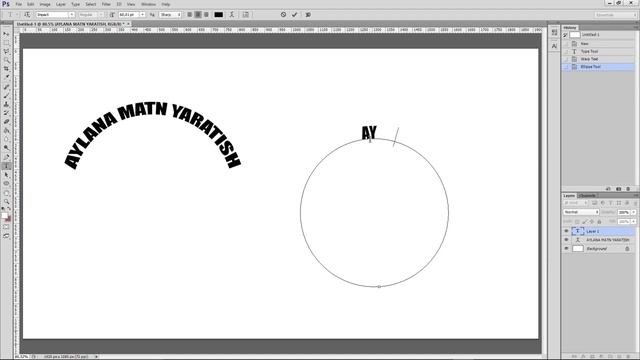Image resolution: width=640 pixels, height=360 pixels.
Task: Select the Quick Selection tool
Action: (6, 60)
